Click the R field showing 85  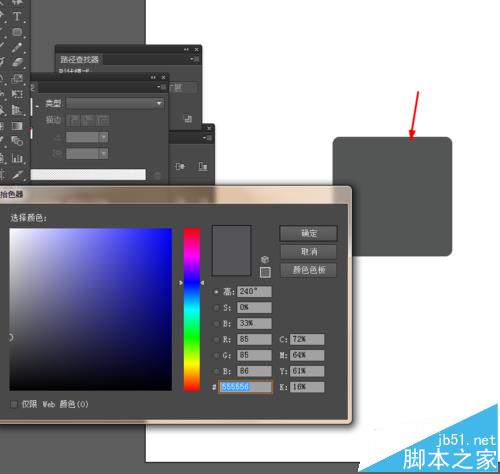click(254, 339)
